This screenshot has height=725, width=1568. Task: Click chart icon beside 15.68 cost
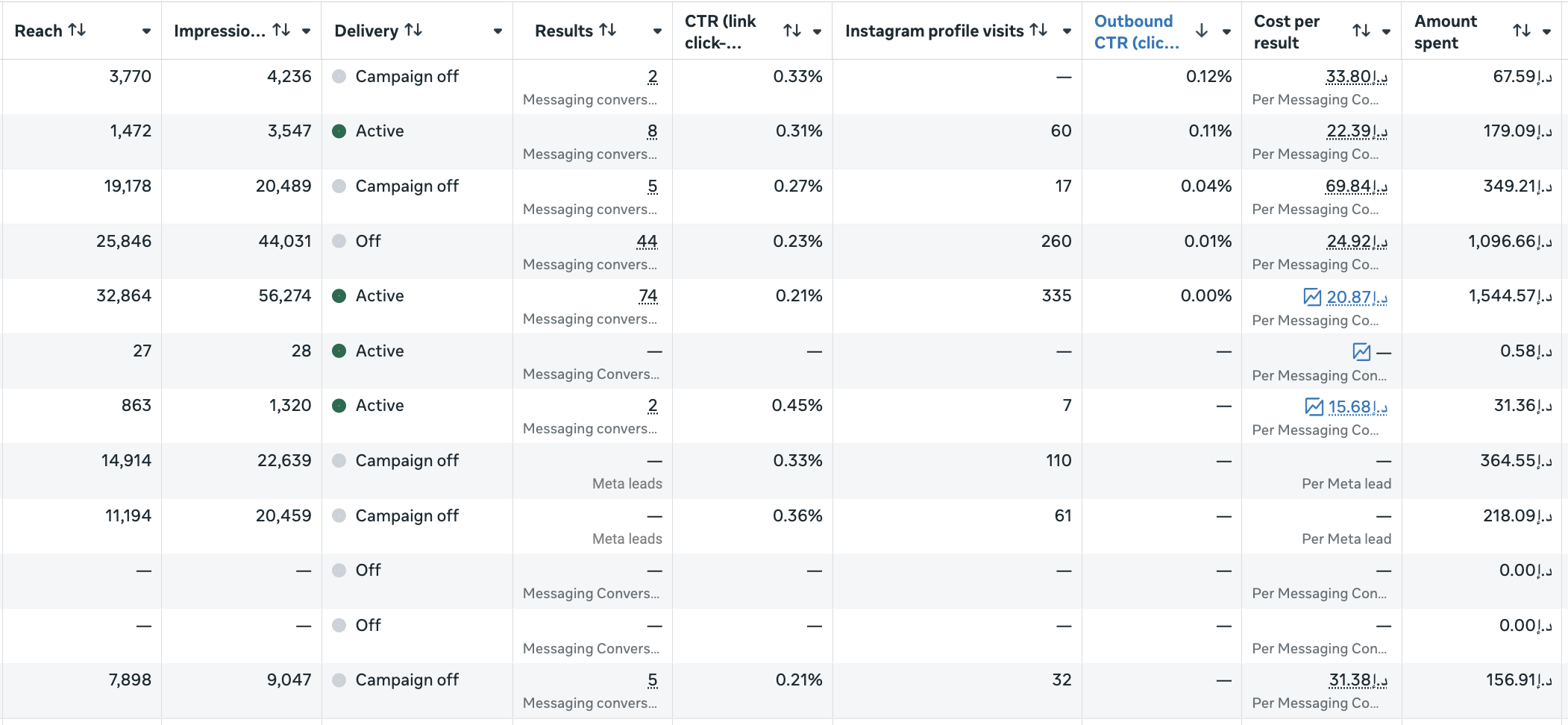click(1314, 407)
